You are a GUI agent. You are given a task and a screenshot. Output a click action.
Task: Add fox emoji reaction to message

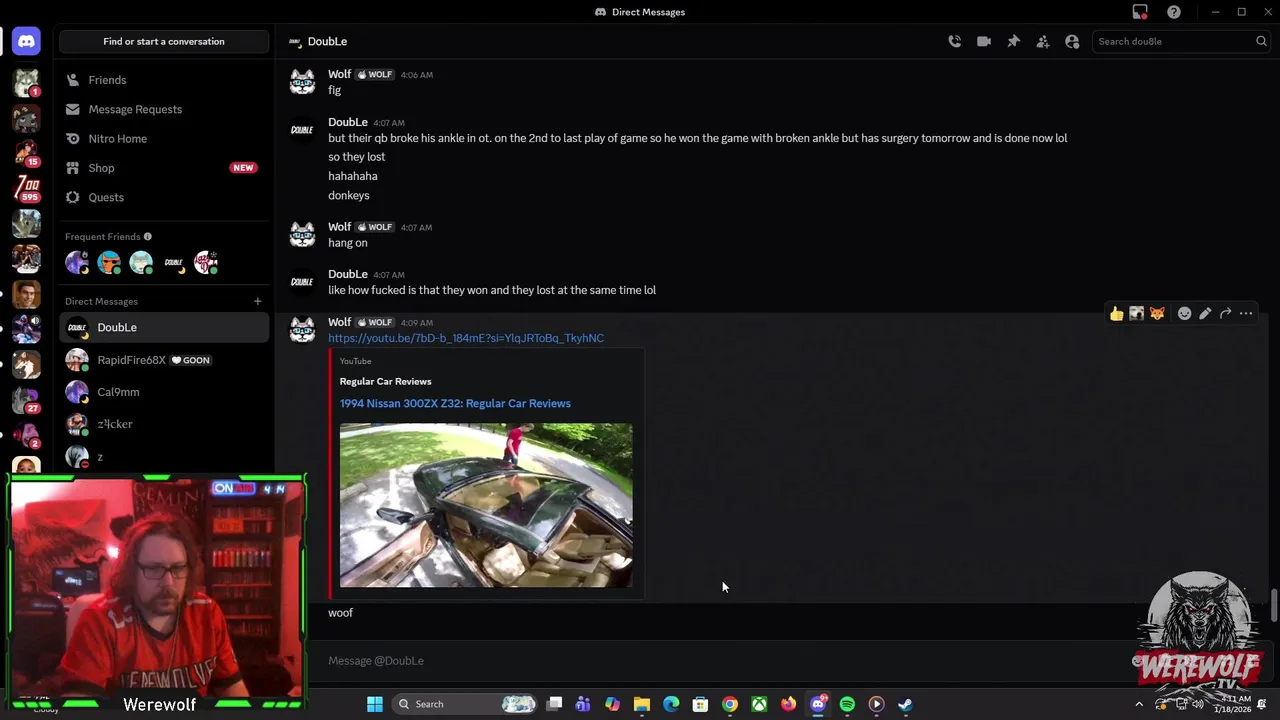1157,314
